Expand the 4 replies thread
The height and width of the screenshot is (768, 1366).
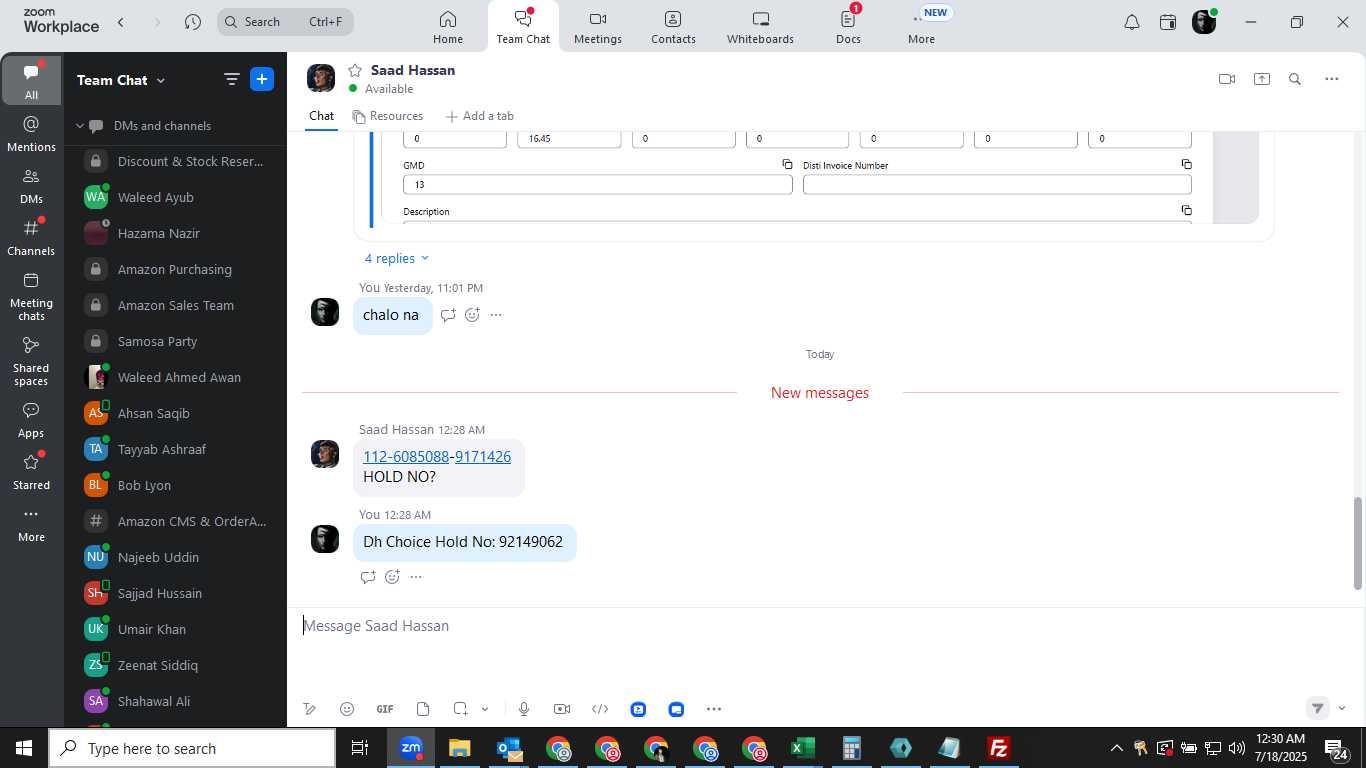[396, 258]
